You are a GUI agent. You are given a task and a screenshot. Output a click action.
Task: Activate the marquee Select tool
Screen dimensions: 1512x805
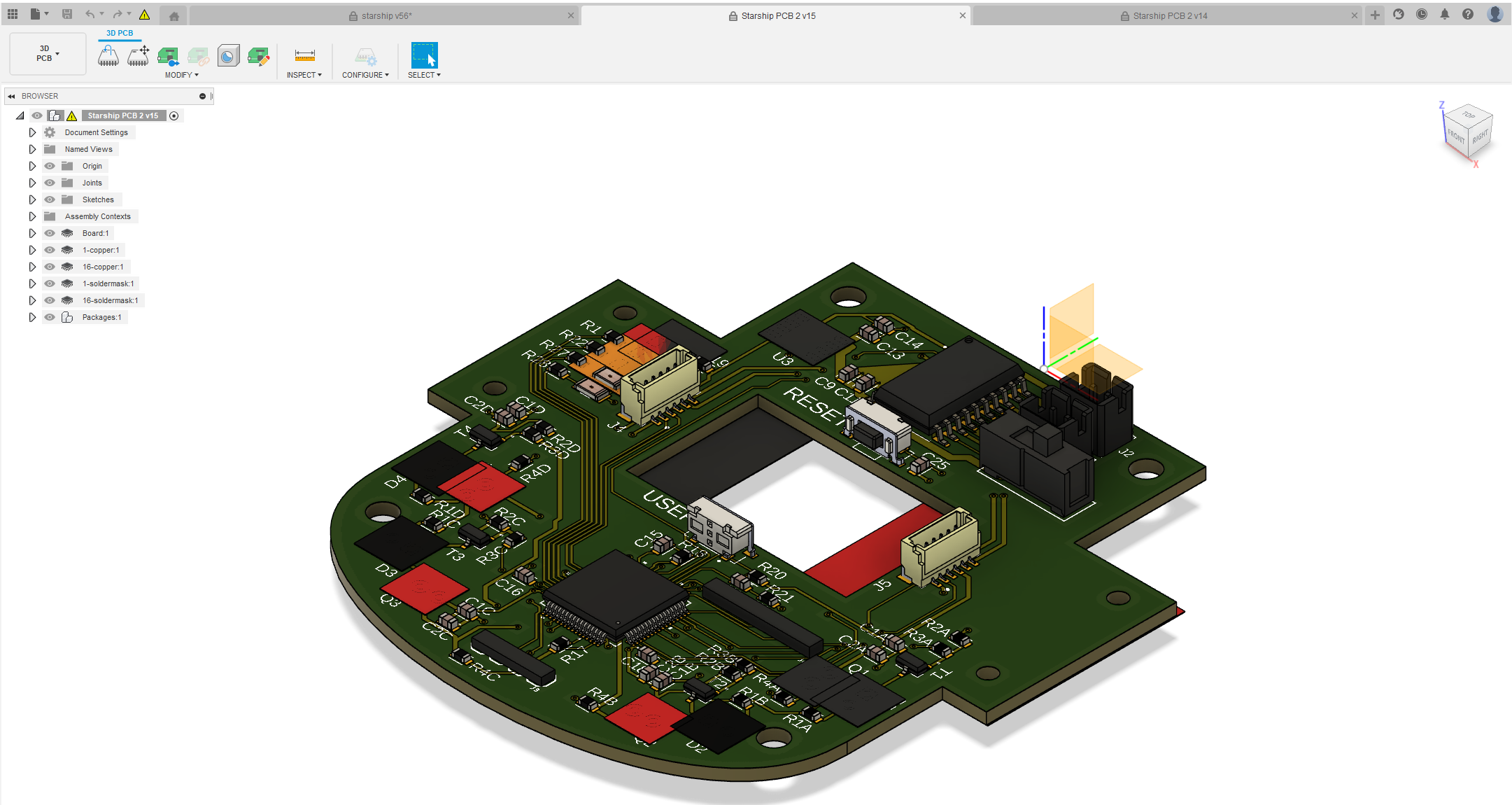tap(424, 56)
